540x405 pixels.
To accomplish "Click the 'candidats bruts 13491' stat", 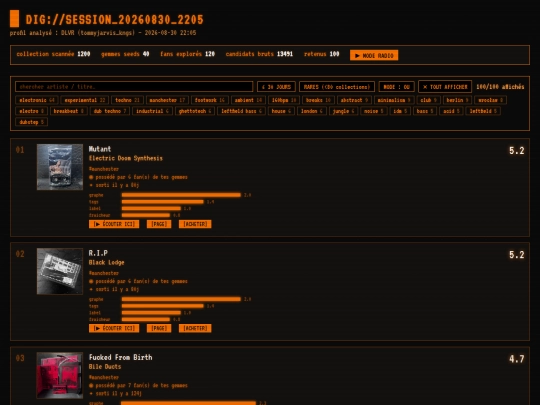I will point(259,54).
